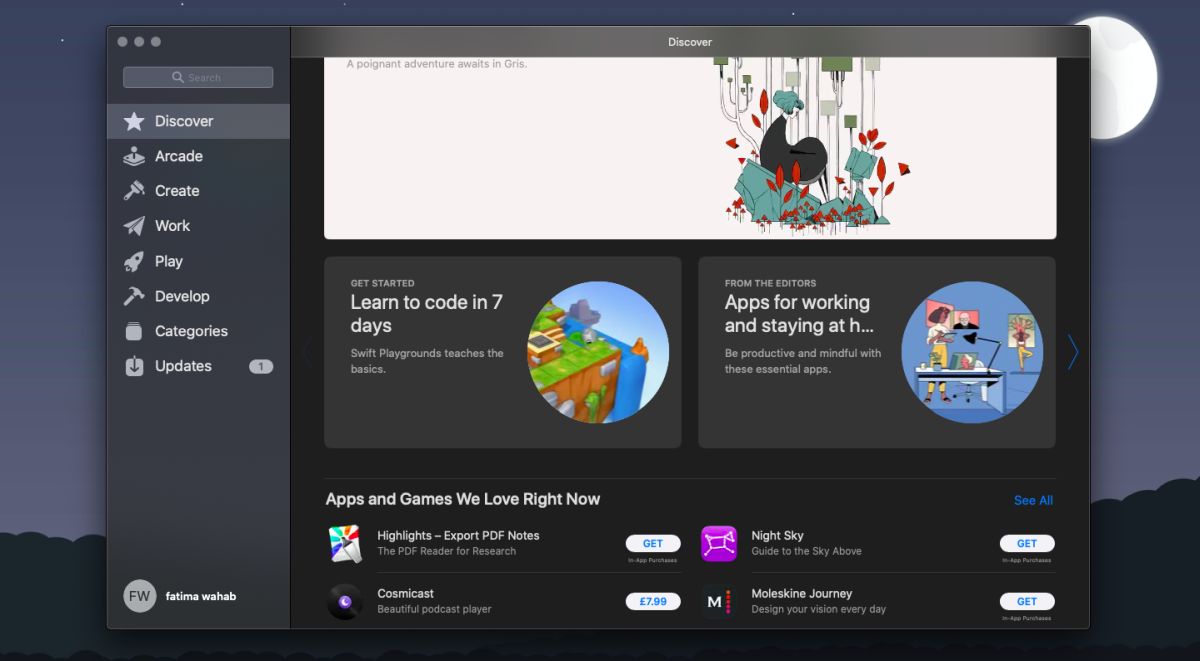1200x661 pixels.
Task: Open the Play rocket icon
Action: click(x=134, y=261)
